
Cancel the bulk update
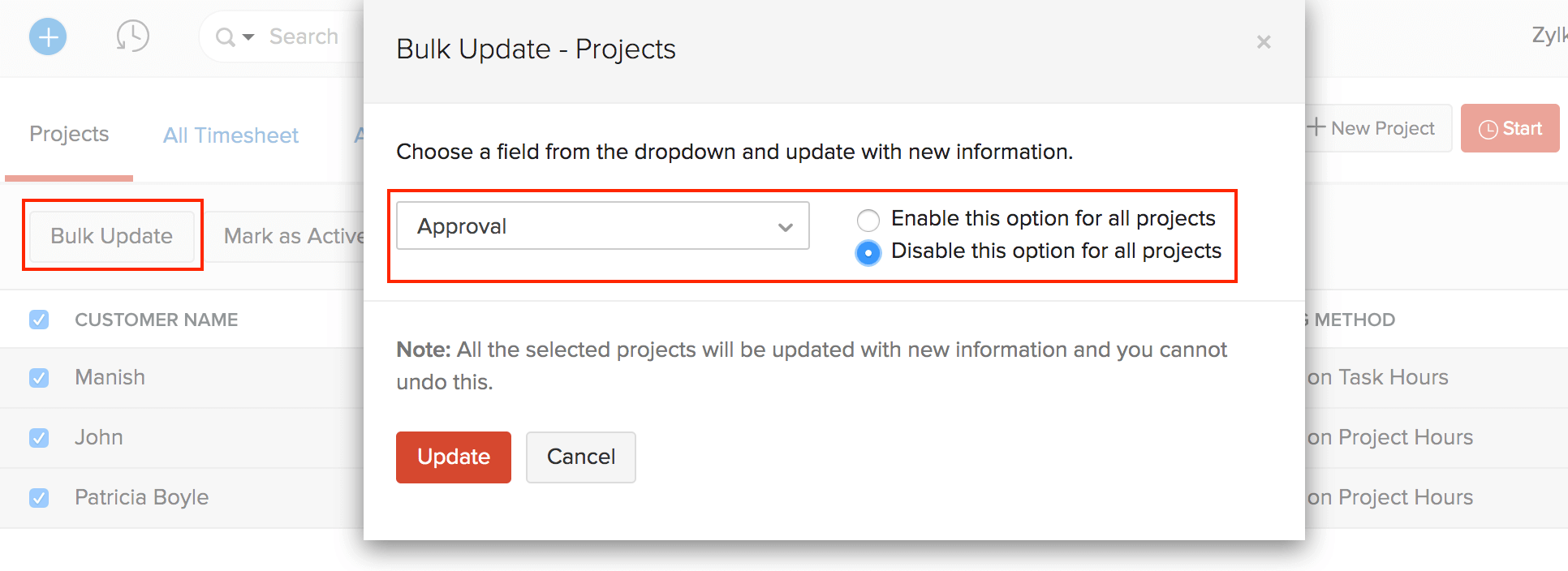580,457
